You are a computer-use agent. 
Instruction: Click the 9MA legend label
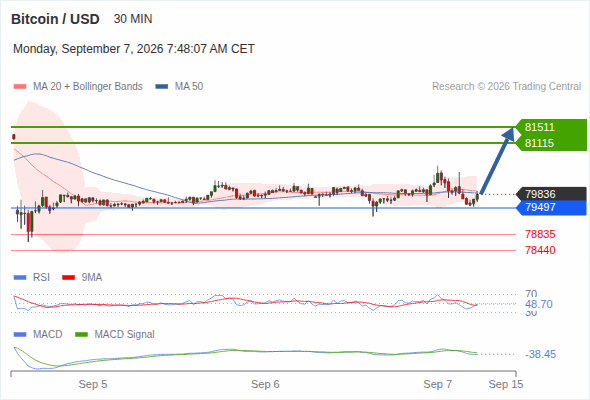click(x=92, y=278)
